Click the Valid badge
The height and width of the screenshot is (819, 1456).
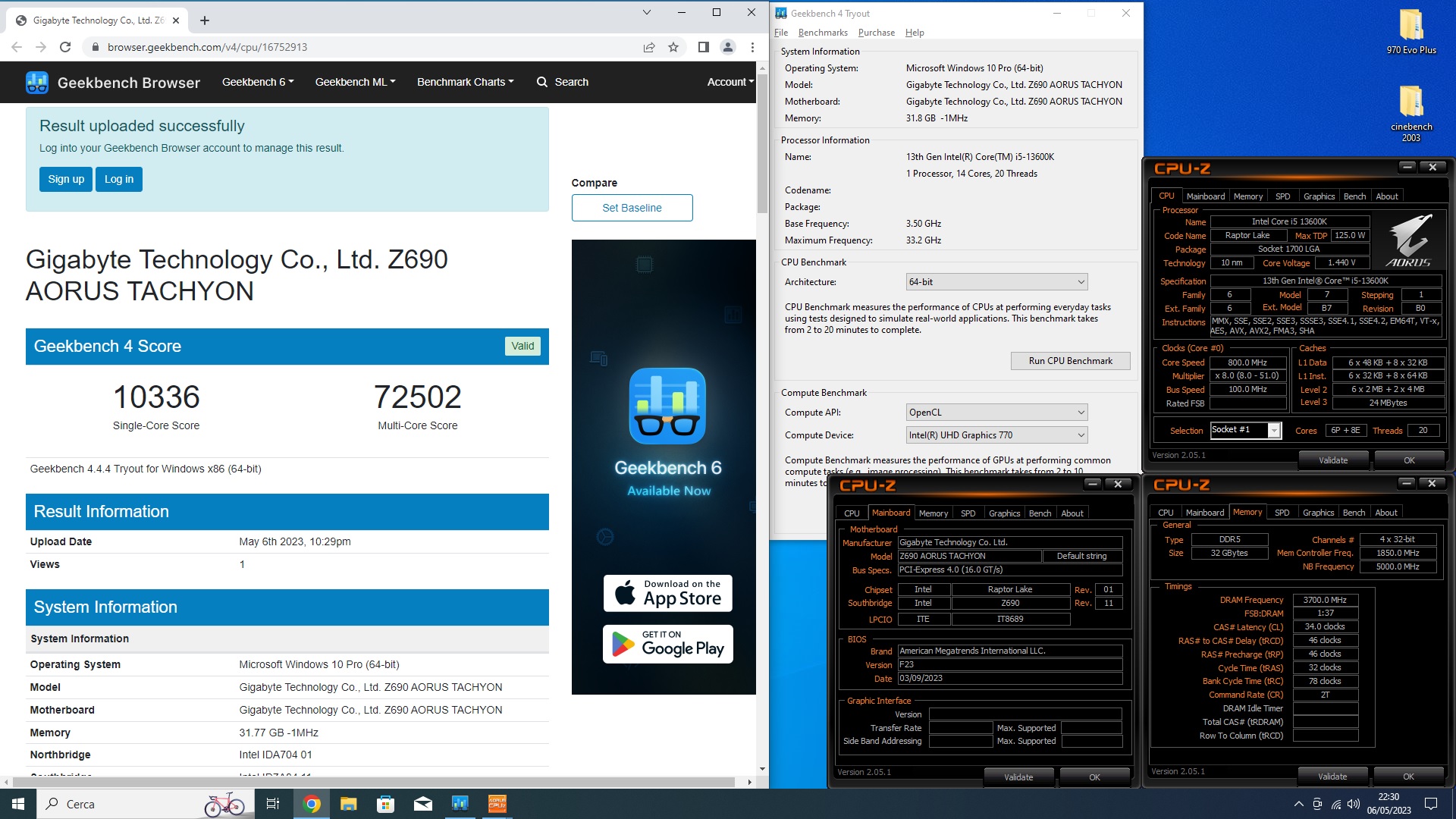coord(522,346)
